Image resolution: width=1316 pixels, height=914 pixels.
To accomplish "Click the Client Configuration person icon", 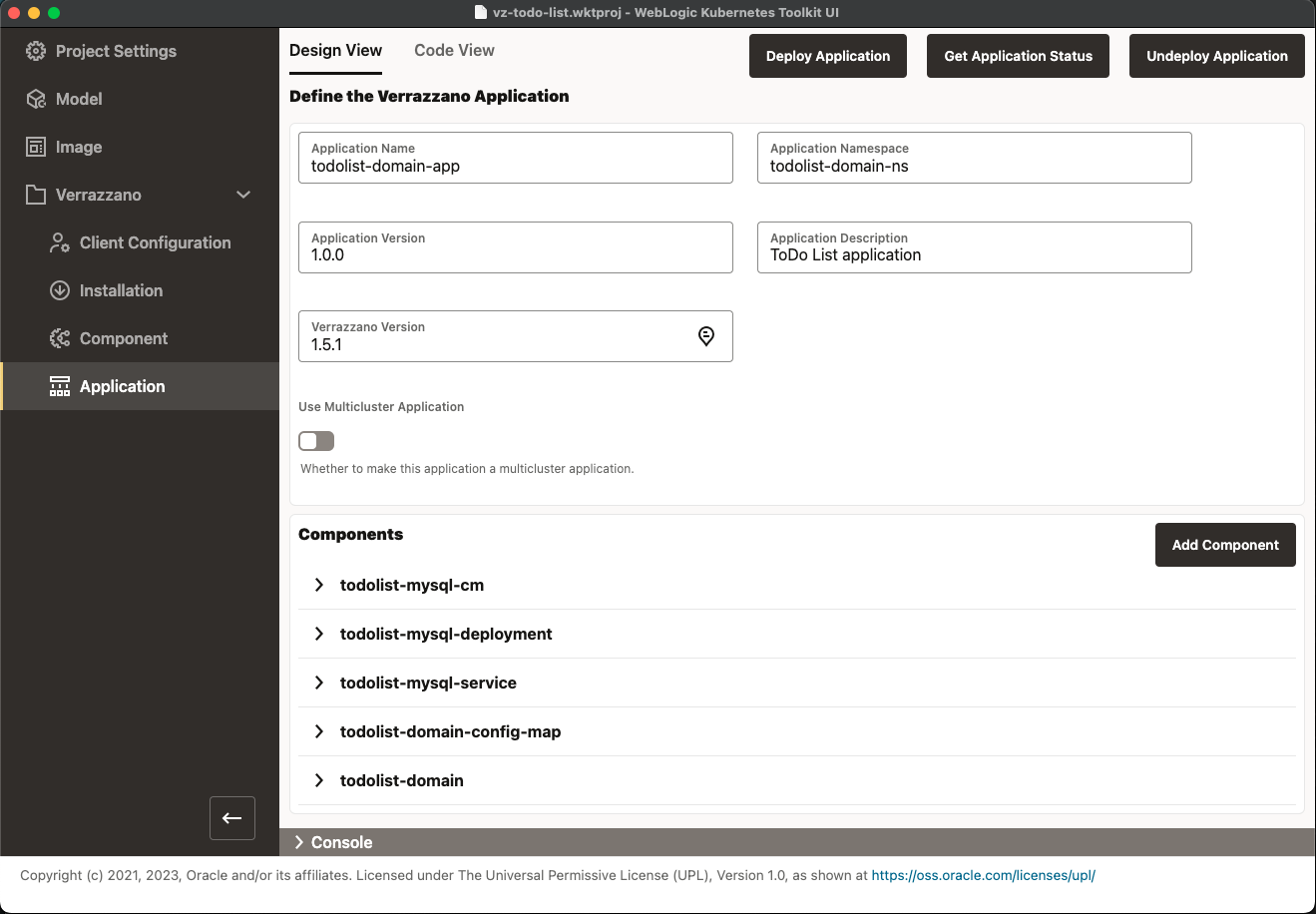I will [x=60, y=242].
